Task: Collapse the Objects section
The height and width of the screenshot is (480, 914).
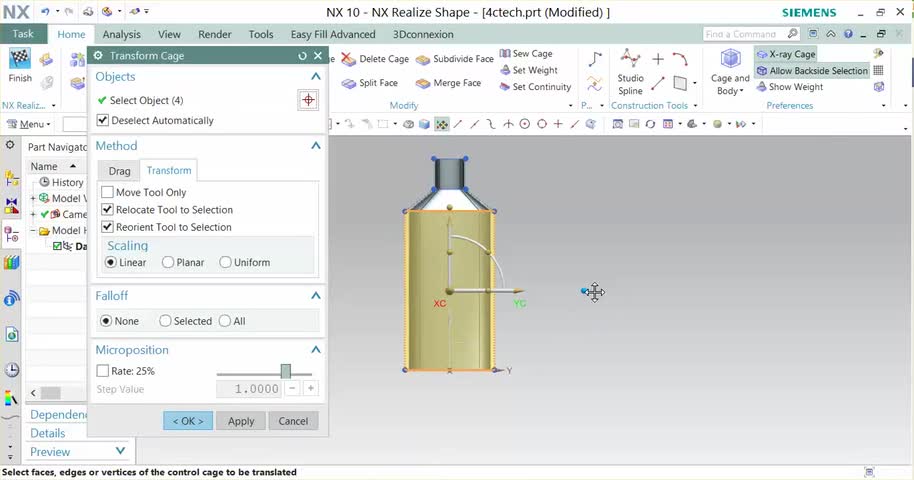Action: [x=315, y=76]
